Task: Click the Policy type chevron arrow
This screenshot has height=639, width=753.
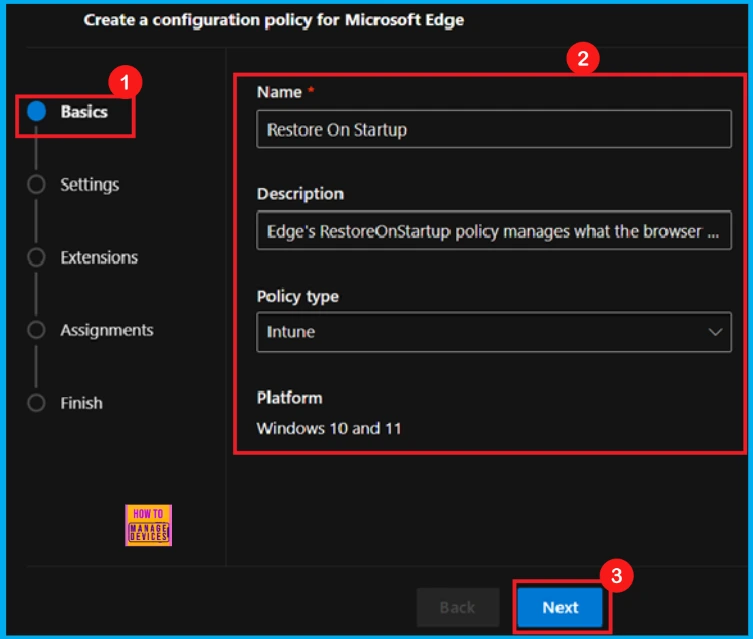Action: point(715,332)
